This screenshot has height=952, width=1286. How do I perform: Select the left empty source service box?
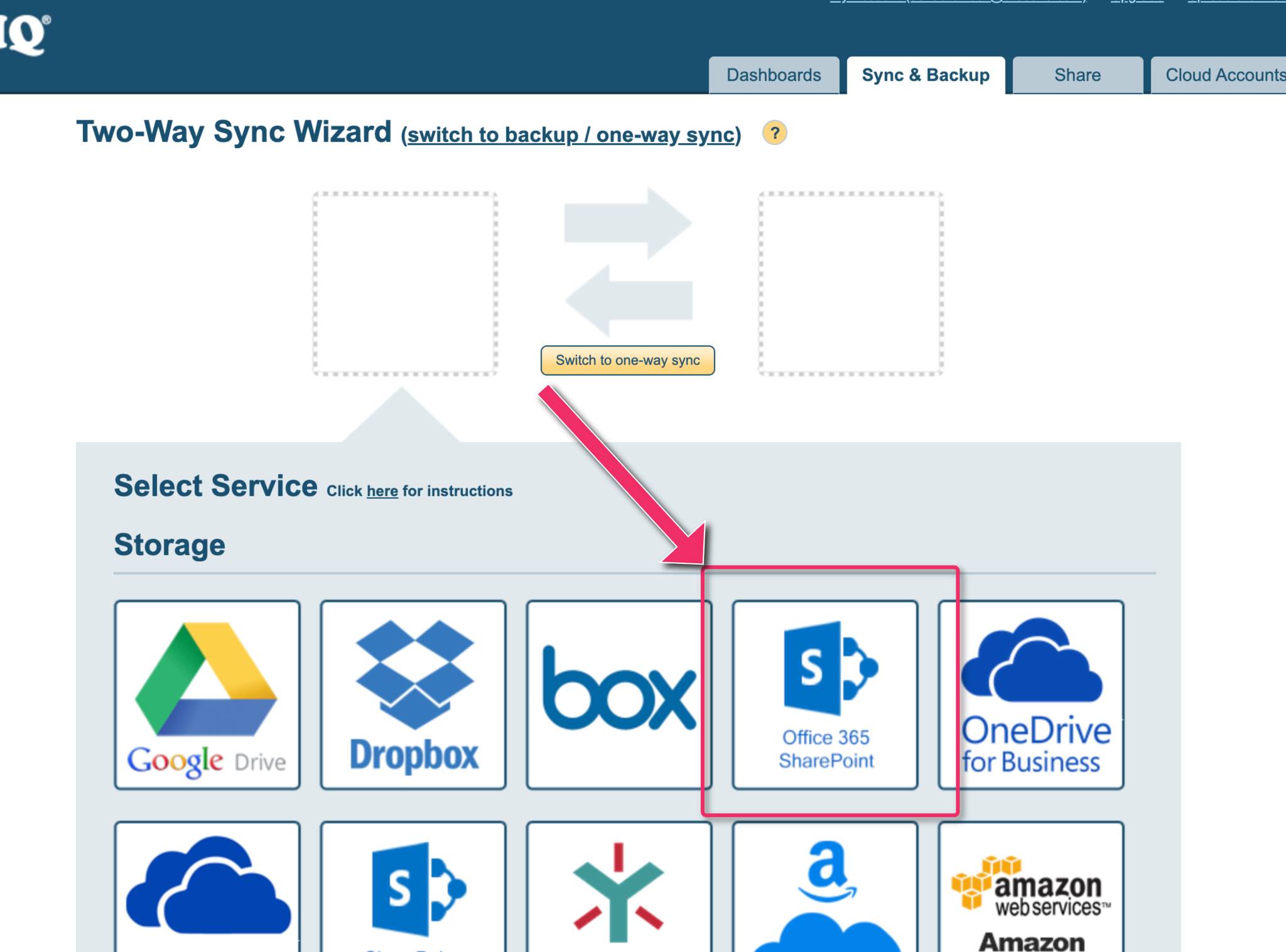[405, 284]
